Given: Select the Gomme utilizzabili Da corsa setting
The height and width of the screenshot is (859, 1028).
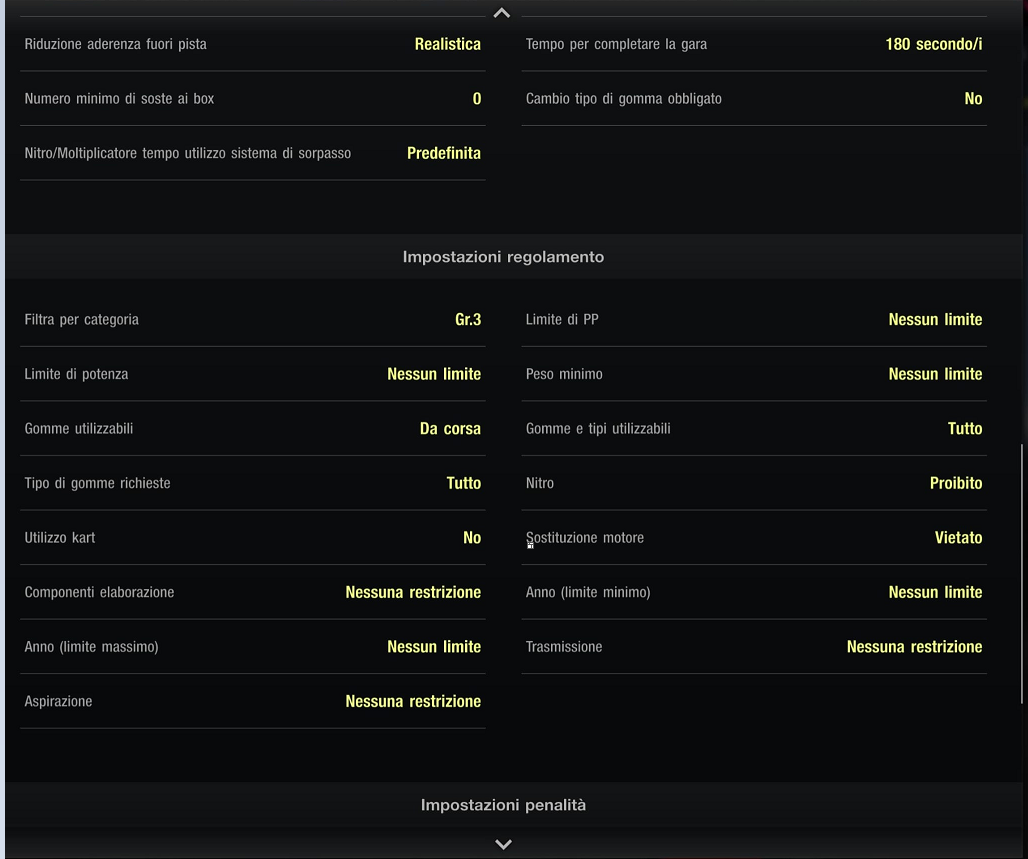Looking at the screenshot, I should 252,429.
